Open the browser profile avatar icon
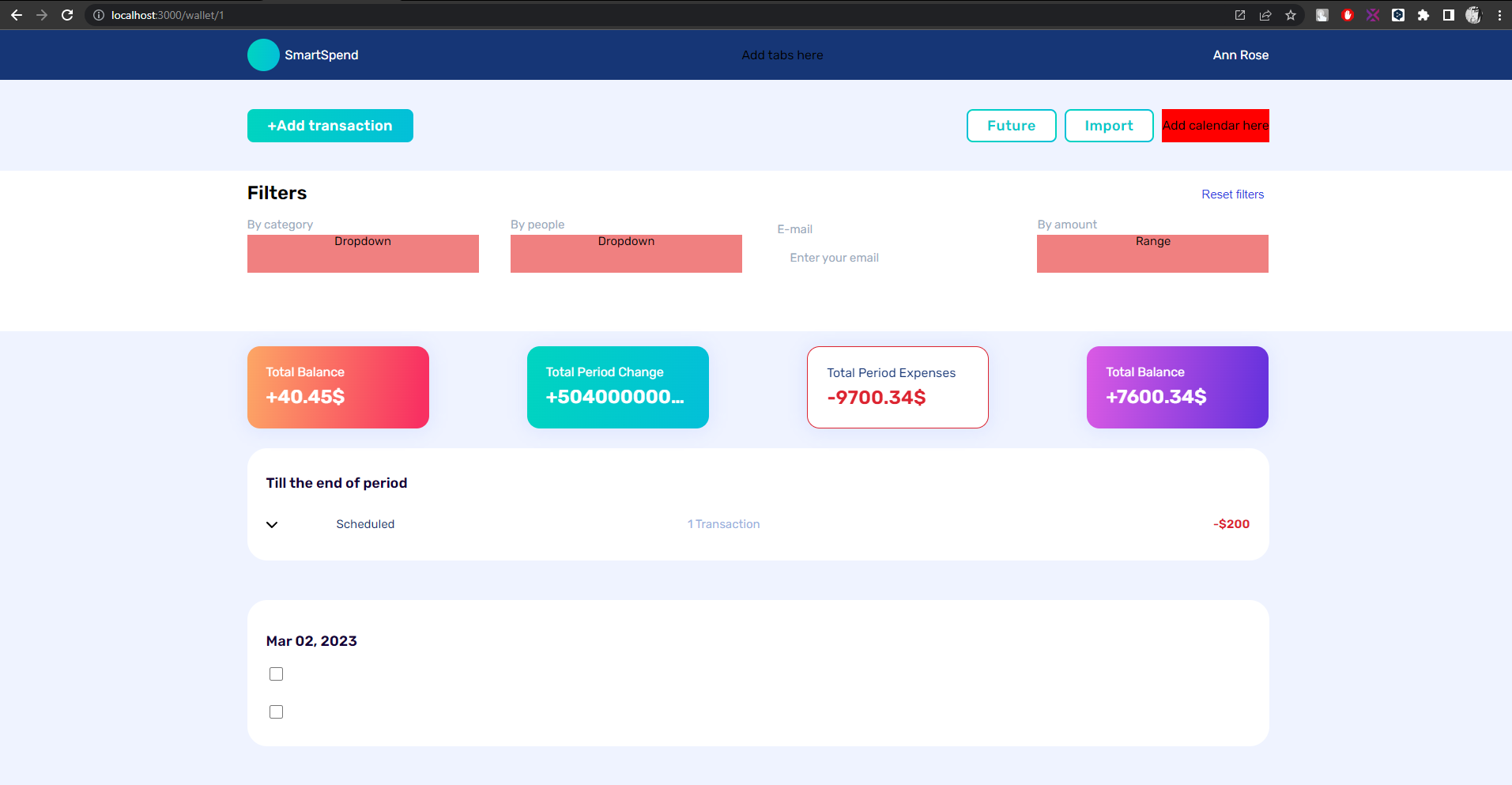The width and height of the screenshot is (1512, 785). 1473,15
